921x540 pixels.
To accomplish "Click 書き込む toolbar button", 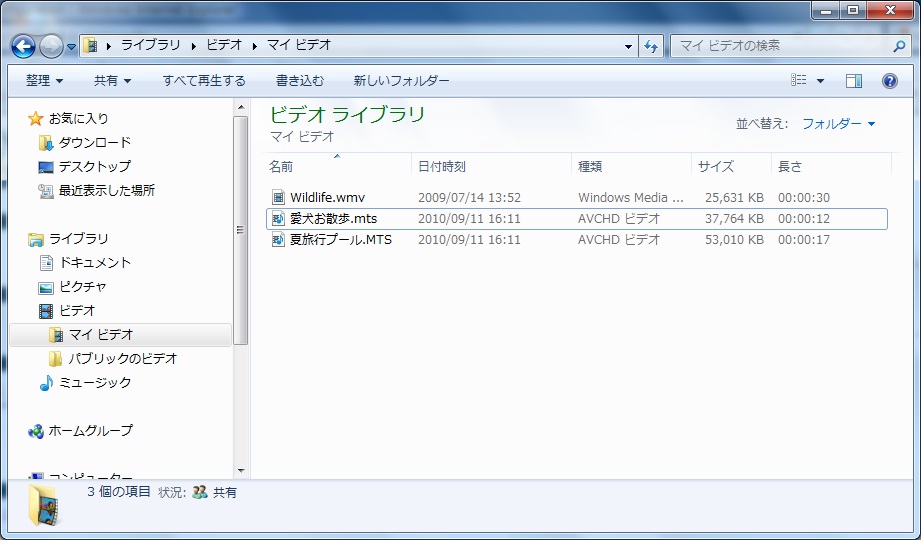I will coord(300,81).
